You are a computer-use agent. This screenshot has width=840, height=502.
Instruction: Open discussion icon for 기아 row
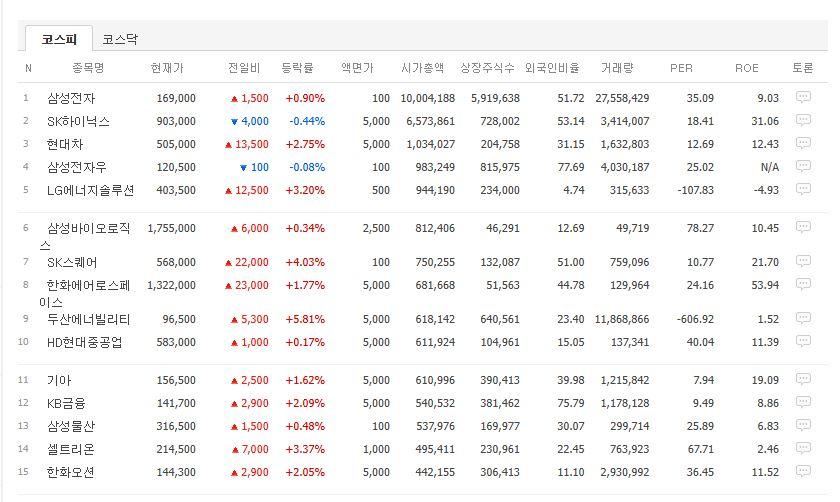(803, 380)
